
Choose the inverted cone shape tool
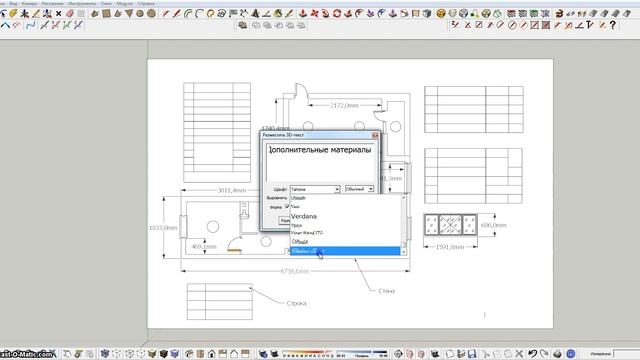pos(129,14)
